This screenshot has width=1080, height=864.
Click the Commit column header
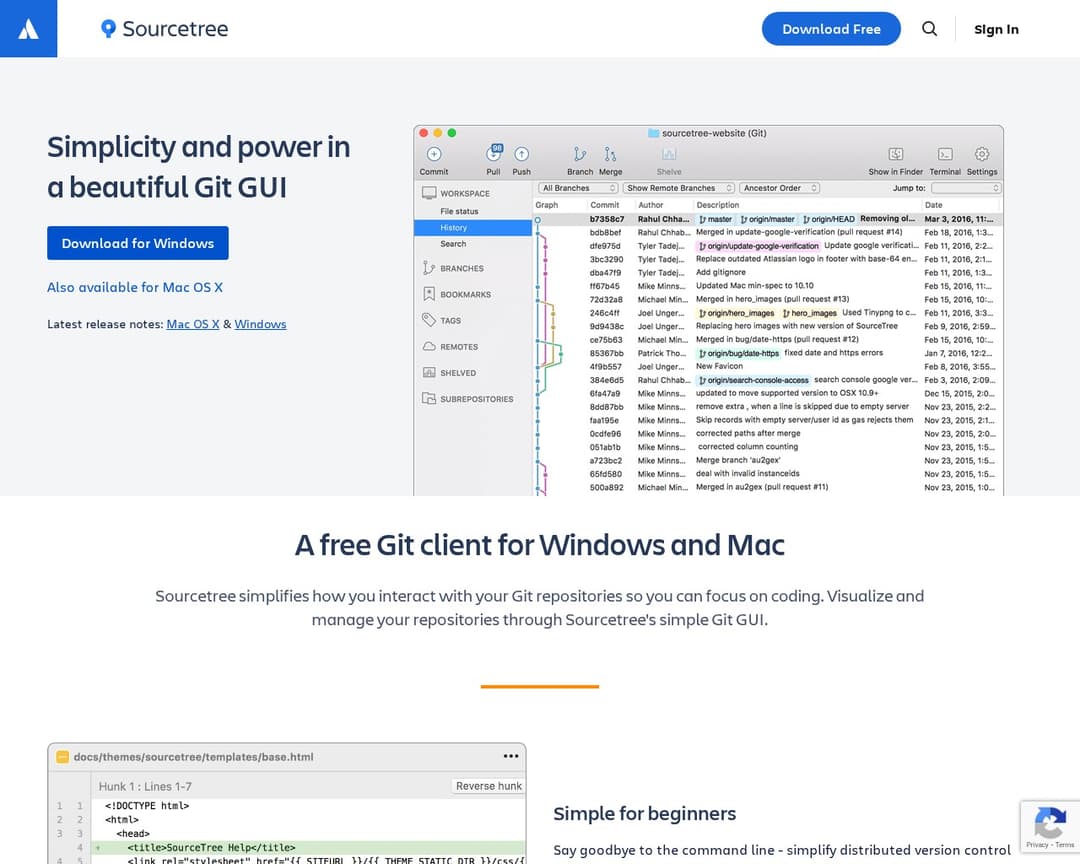[605, 205]
